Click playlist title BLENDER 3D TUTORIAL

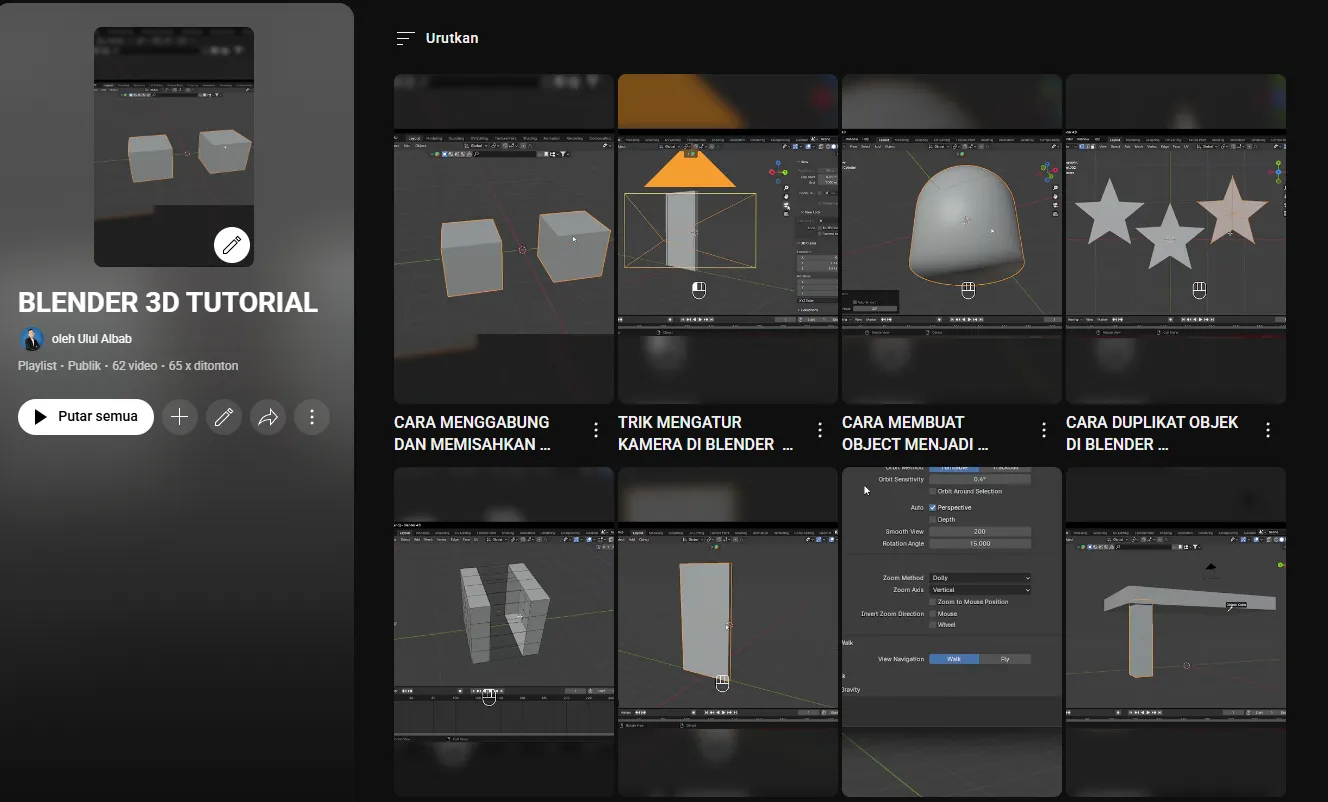pos(168,302)
